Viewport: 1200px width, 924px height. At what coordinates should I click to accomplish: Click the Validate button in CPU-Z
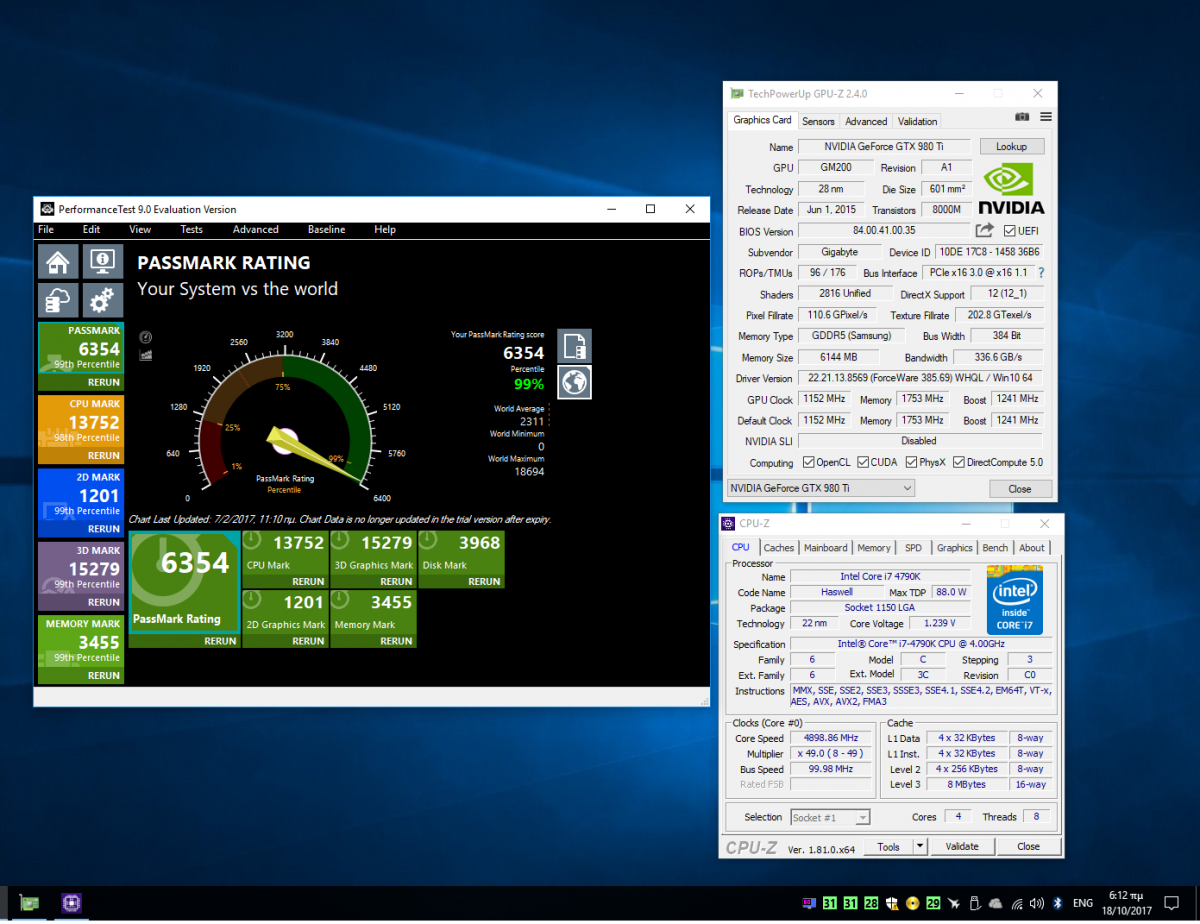click(x=962, y=846)
